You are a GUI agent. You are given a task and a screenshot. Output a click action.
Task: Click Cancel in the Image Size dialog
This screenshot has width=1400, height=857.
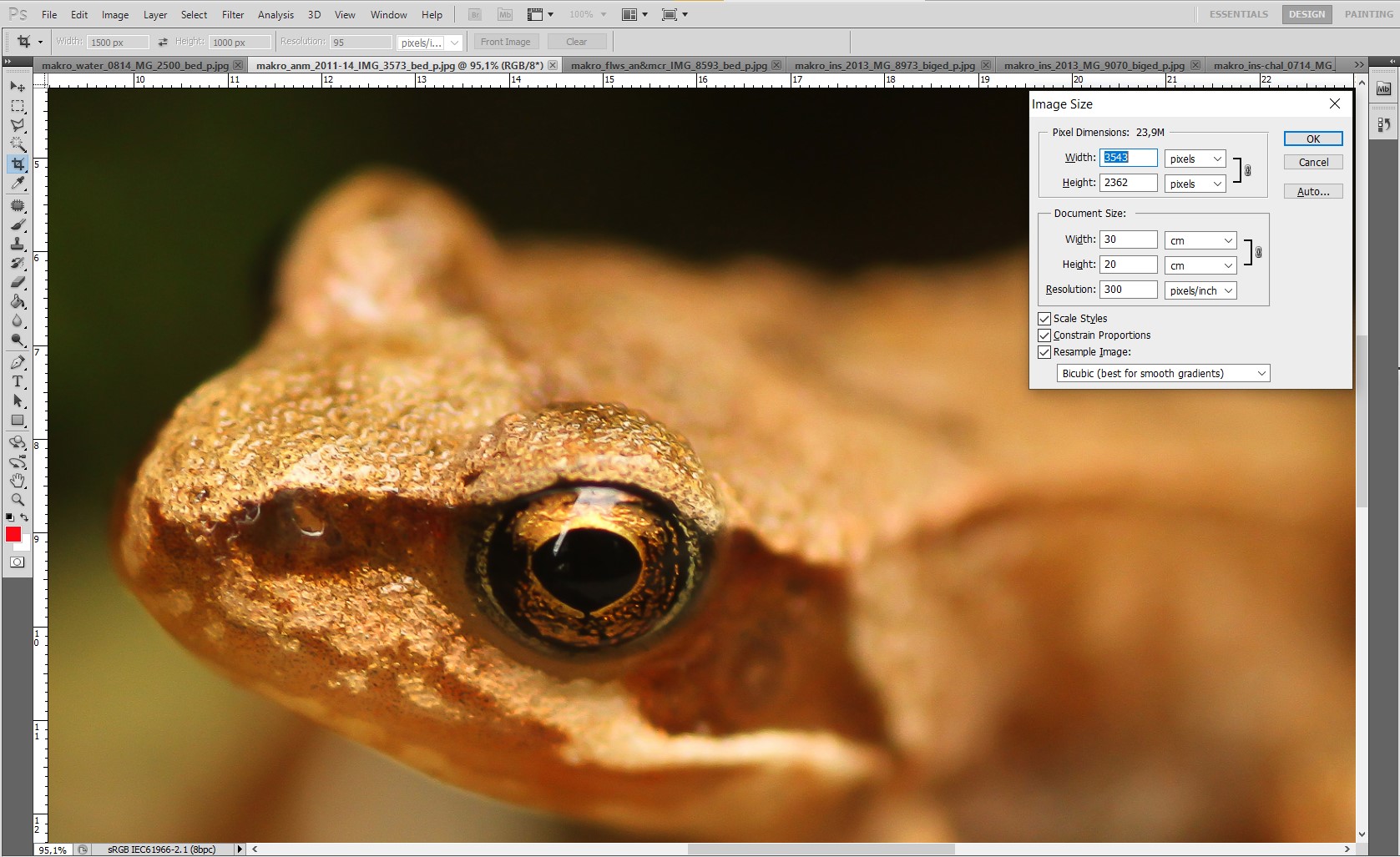point(1313,163)
